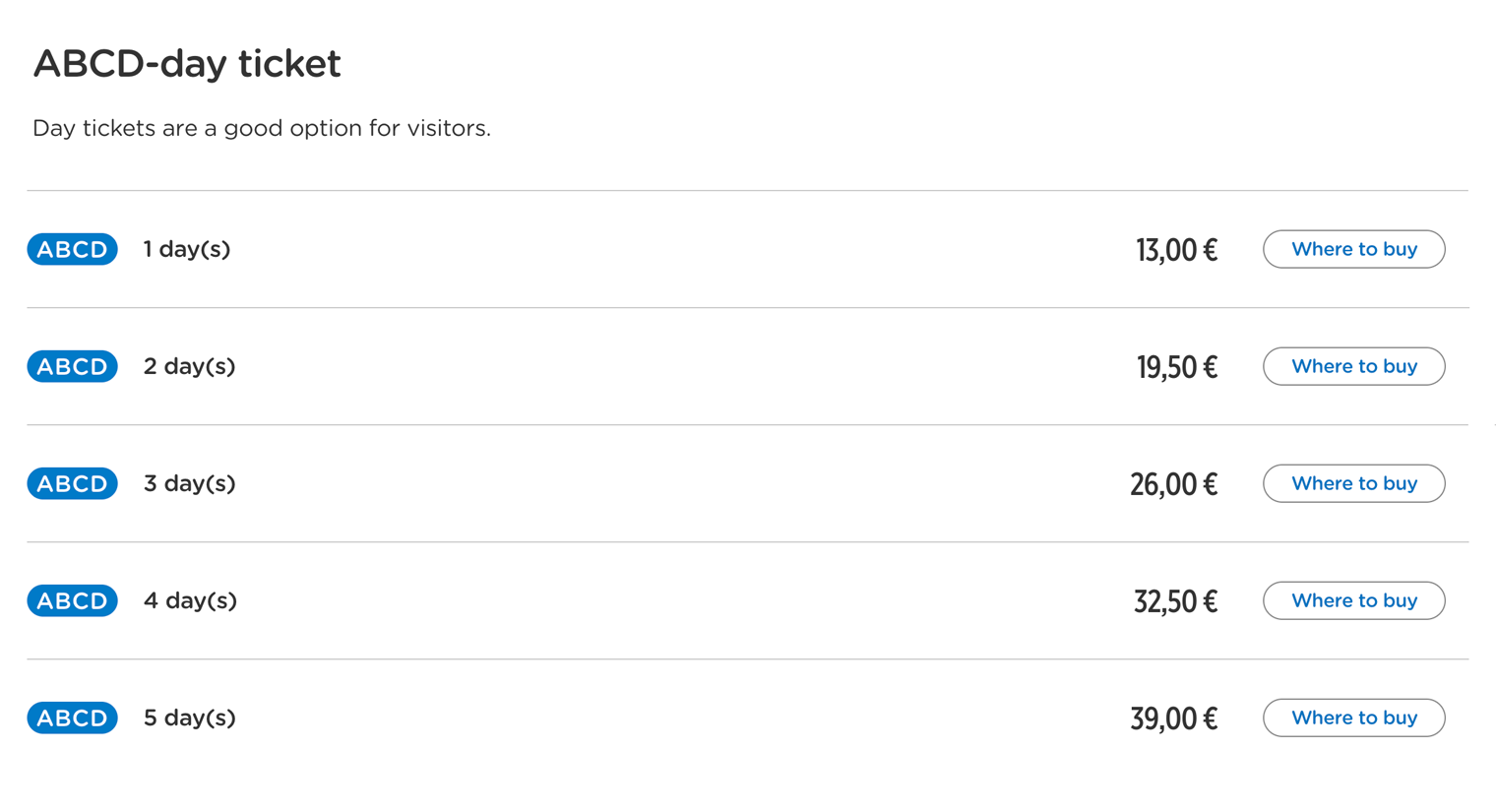This screenshot has width=1496, height=812.
Task: Click the ABCD-day ticket heading
Action: (187, 64)
